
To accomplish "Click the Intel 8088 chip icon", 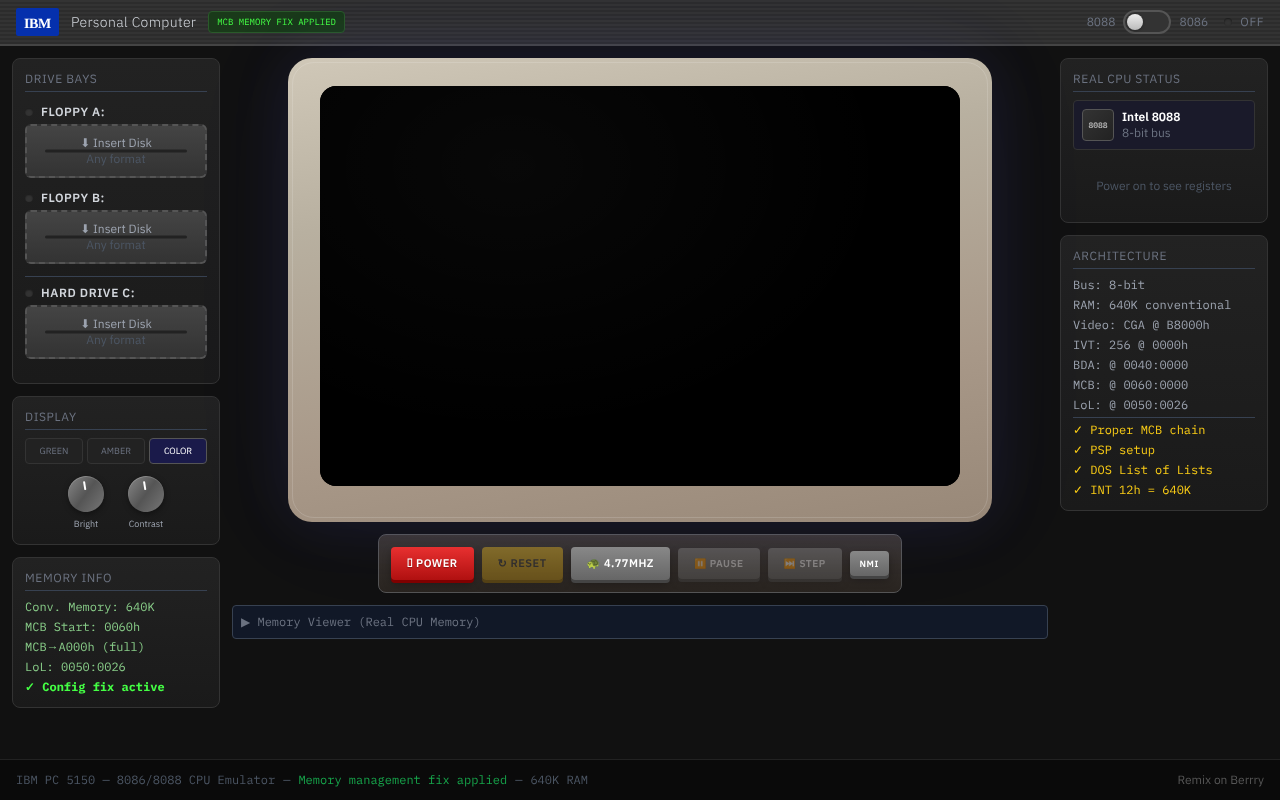I will point(1097,125).
